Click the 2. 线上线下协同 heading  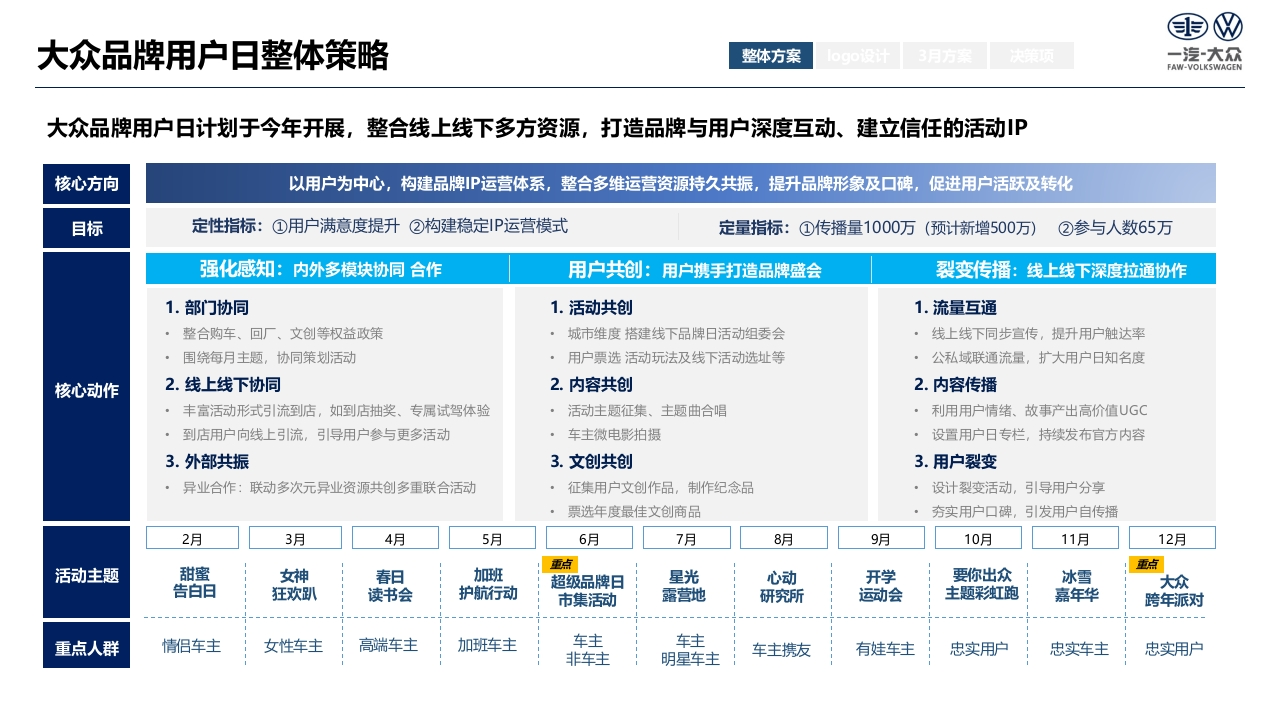223,385
